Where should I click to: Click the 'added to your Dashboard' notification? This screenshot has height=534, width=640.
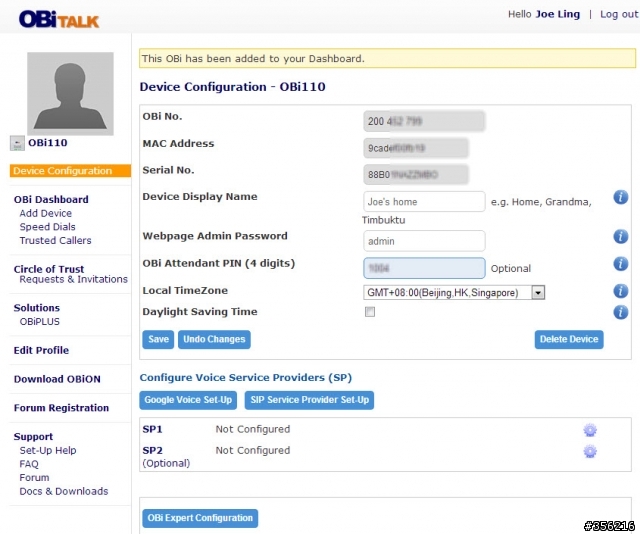(387, 58)
